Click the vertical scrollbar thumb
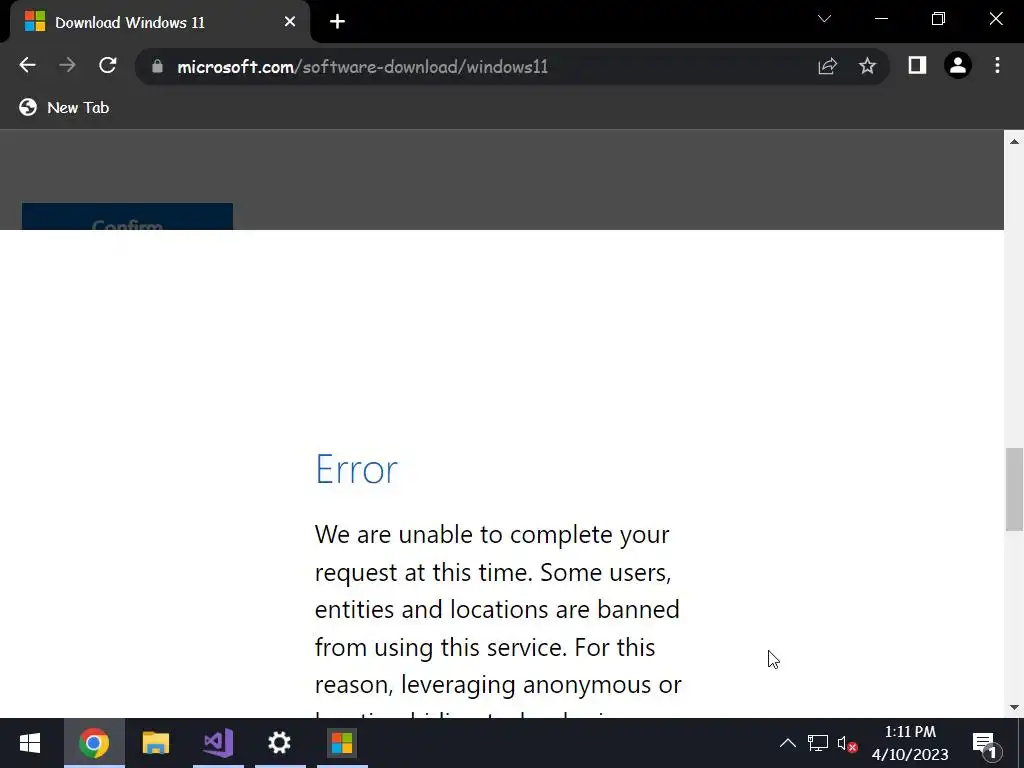Screen dimensions: 1024x768 [x=1014, y=490]
